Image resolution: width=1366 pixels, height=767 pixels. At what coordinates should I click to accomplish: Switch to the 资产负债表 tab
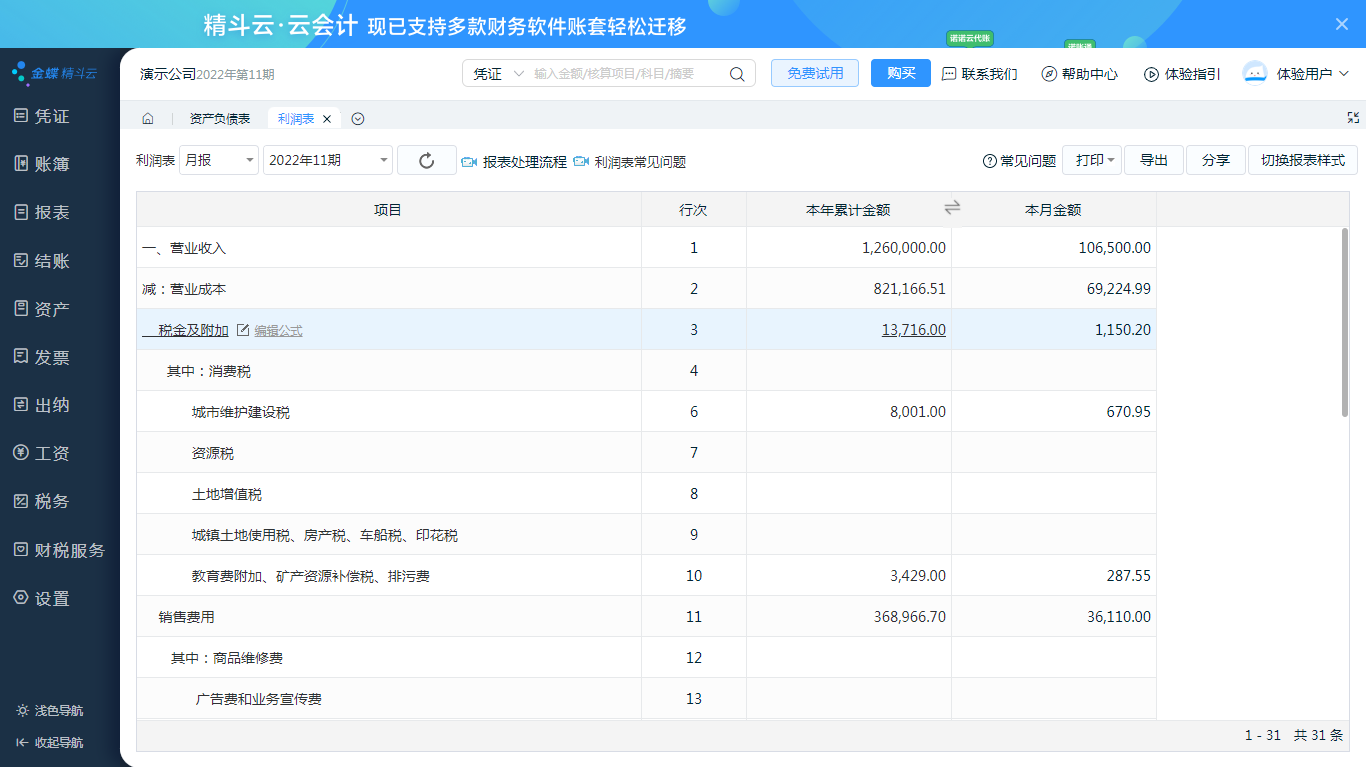coord(220,119)
